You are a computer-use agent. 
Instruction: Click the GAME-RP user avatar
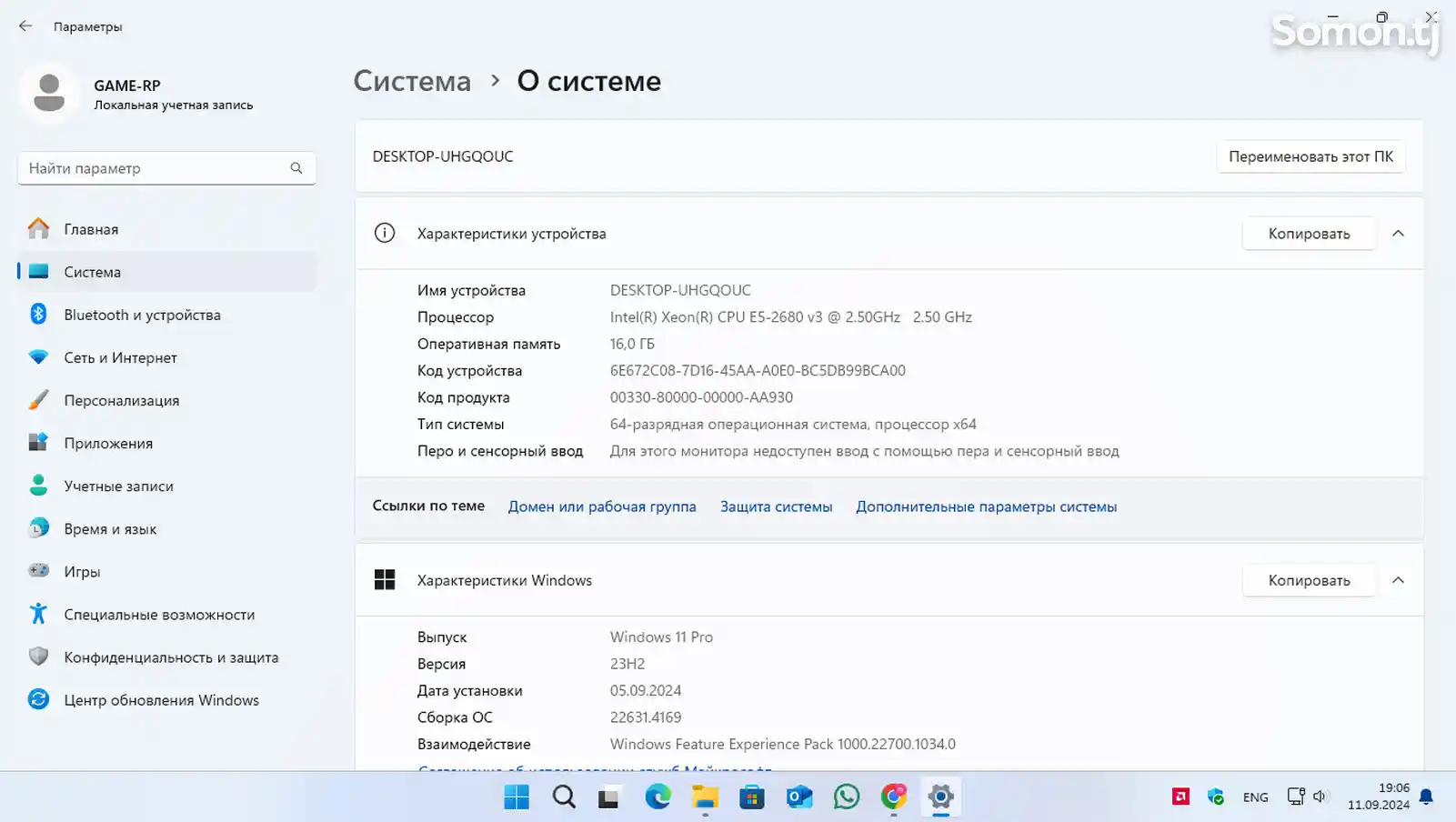pyautogui.click(x=49, y=94)
